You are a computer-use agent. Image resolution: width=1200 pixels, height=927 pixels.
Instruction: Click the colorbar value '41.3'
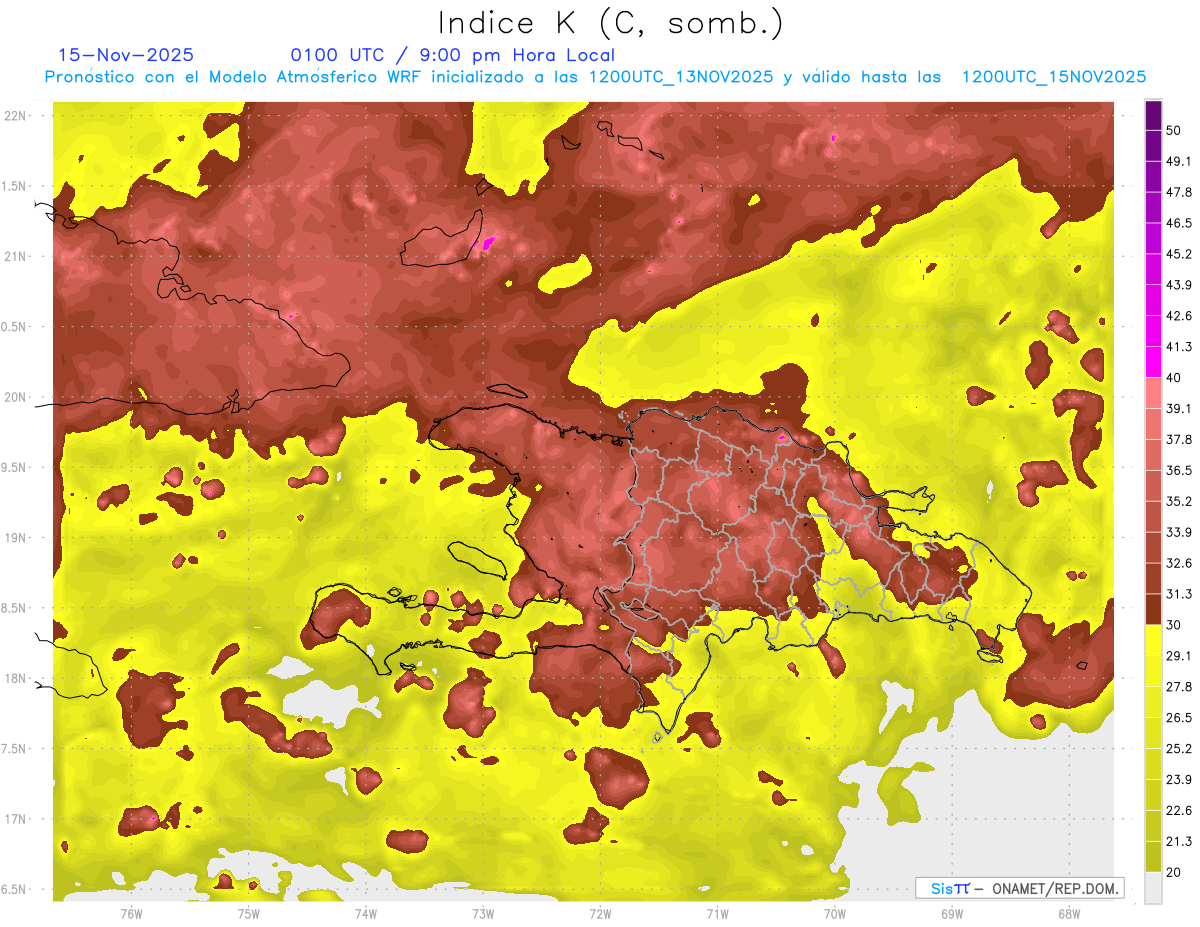pyautogui.click(x=1178, y=347)
